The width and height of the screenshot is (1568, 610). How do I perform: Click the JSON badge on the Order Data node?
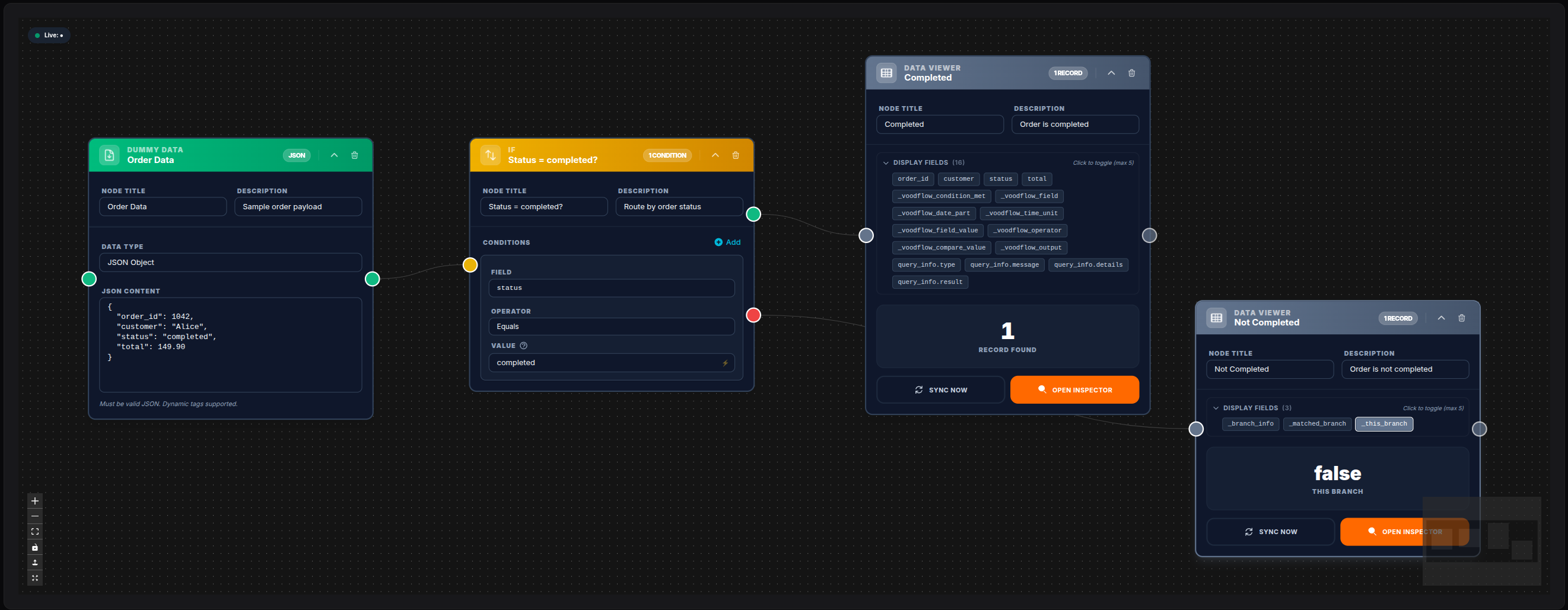pos(297,155)
